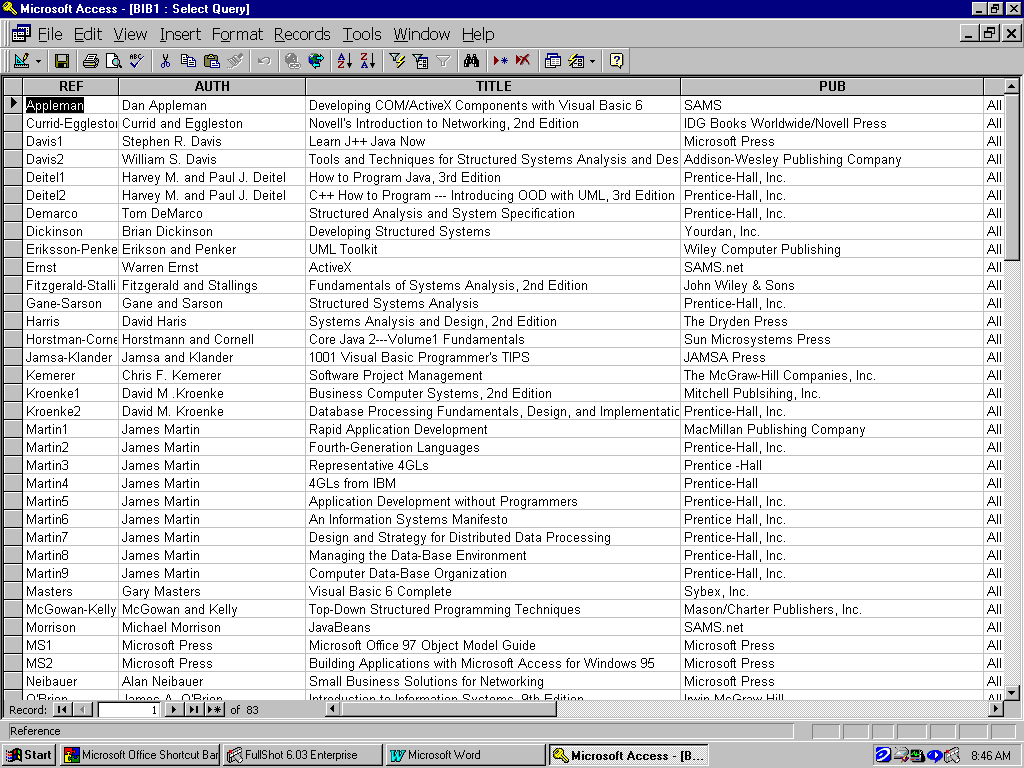The width and height of the screenshot is (1024, 768).
Task: Select the TITLE column header
Action: (x=493, y=86)
